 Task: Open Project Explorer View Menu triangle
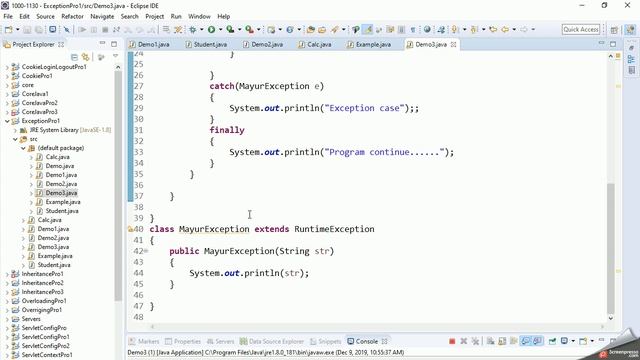[116, 56]
